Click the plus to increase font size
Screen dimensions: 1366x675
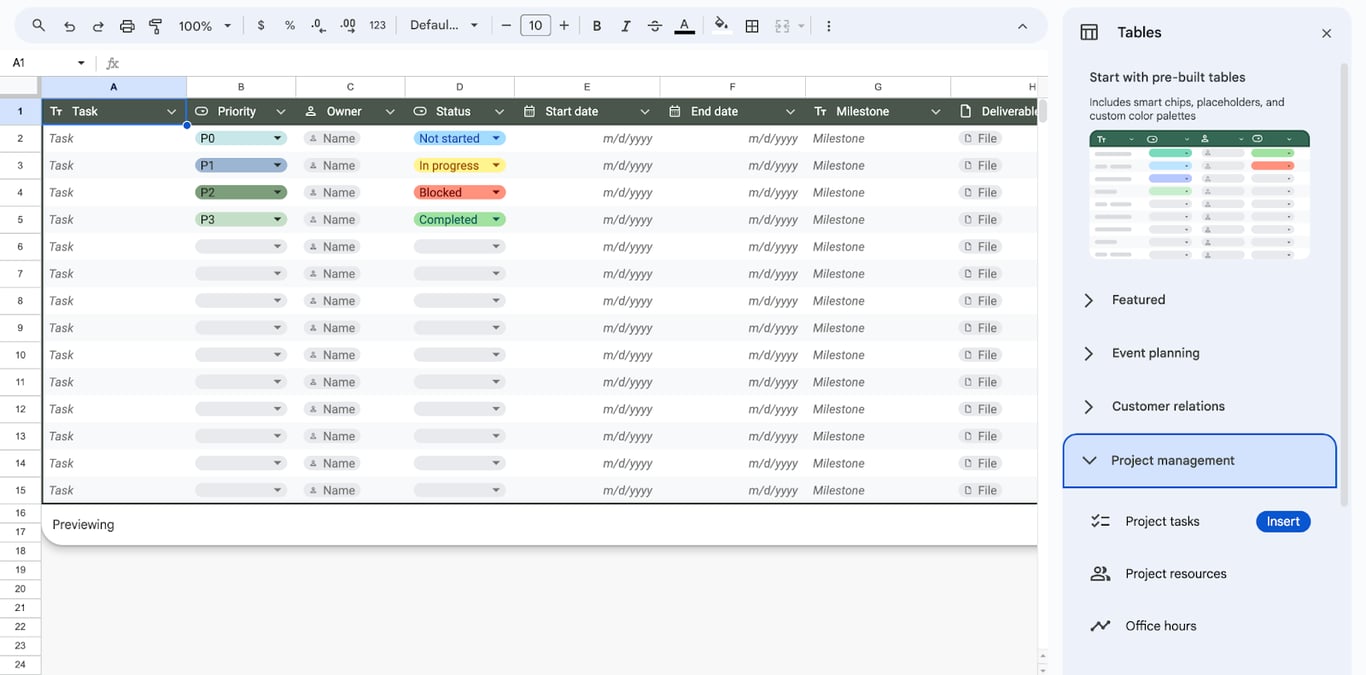[x=564, y=26]
